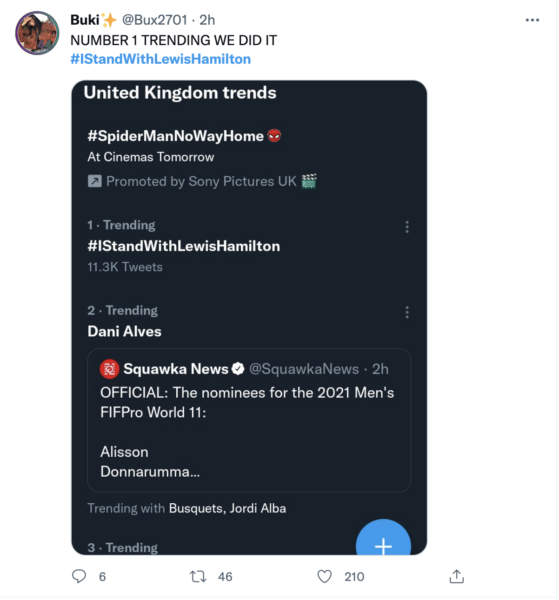Open the @SquawkaNews handle
Viewport: 559px width, 600px height.
point(304,369)
